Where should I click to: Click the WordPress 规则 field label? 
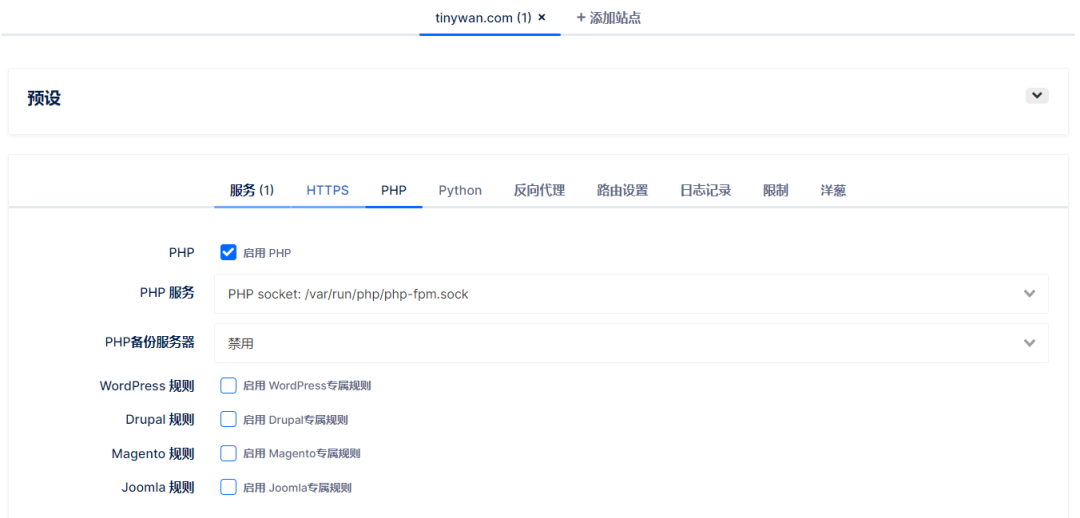tap(147, 386)
